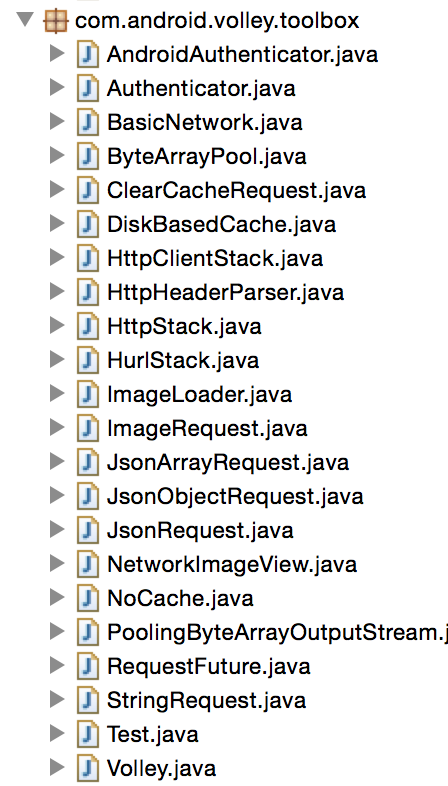Select the com.android.volley.toolbox package label
The image size is (448, 786).
[217, 21]
